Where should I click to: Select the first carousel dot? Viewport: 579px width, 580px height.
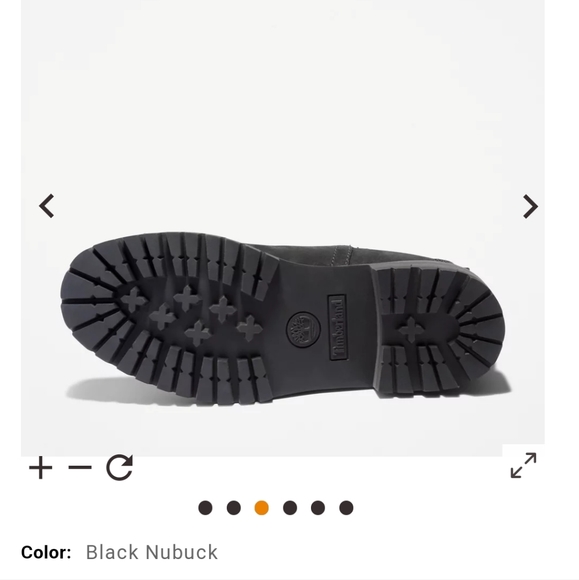[205, 508]
